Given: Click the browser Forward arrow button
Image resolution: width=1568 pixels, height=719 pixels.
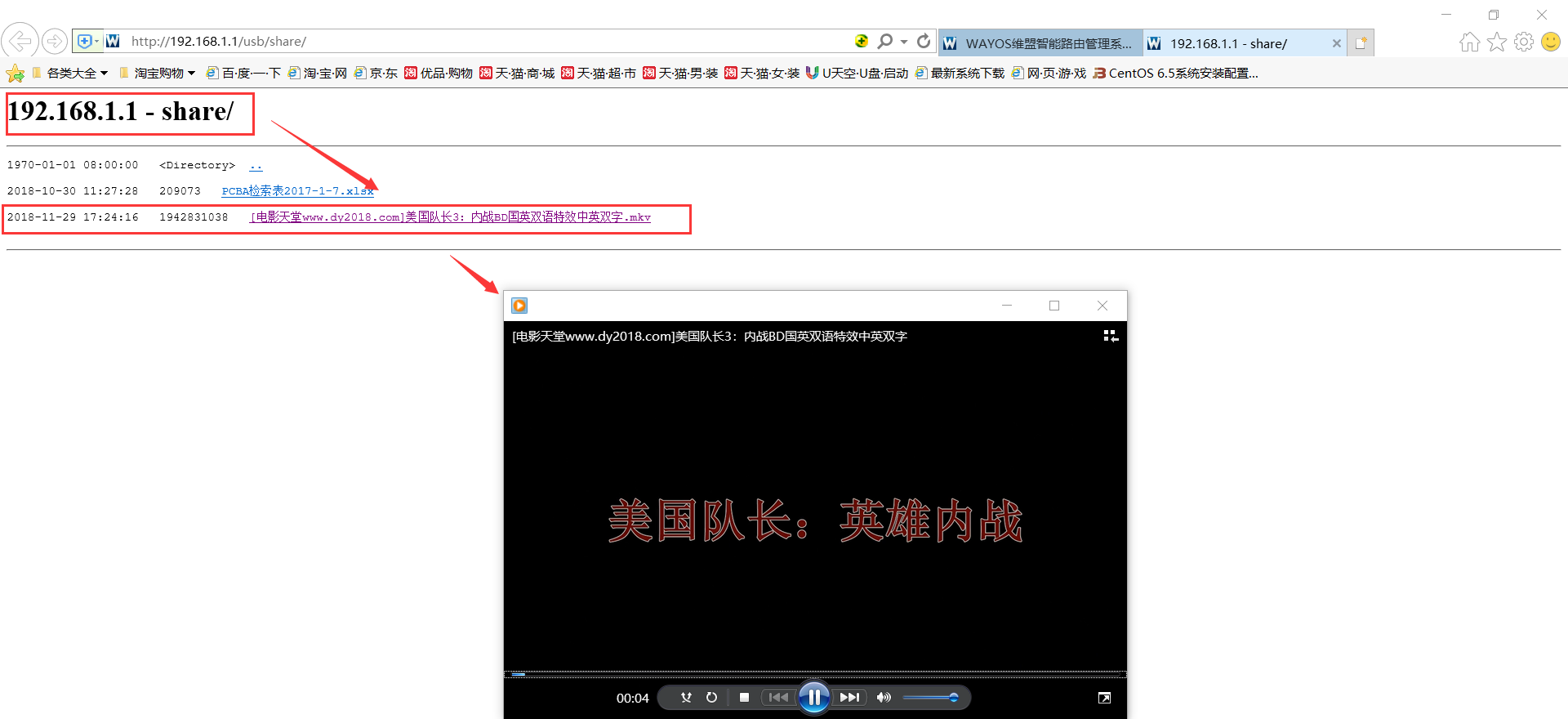Looking at the screenshot, I should [x=55, y=41].
